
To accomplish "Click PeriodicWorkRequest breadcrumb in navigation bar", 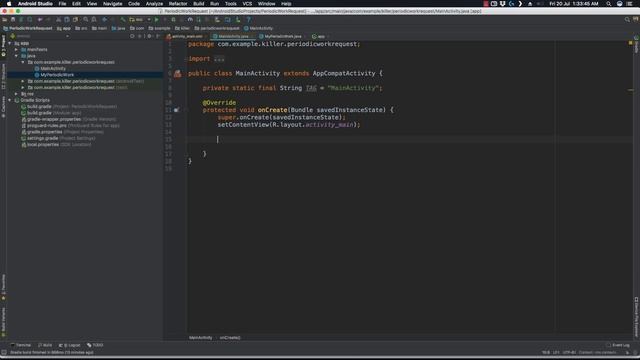I will (28, 29).
